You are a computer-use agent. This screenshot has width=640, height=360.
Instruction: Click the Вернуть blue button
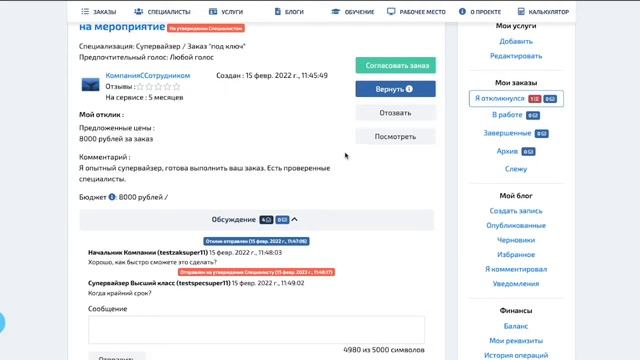pyautogui.click(x=396, y=89)
